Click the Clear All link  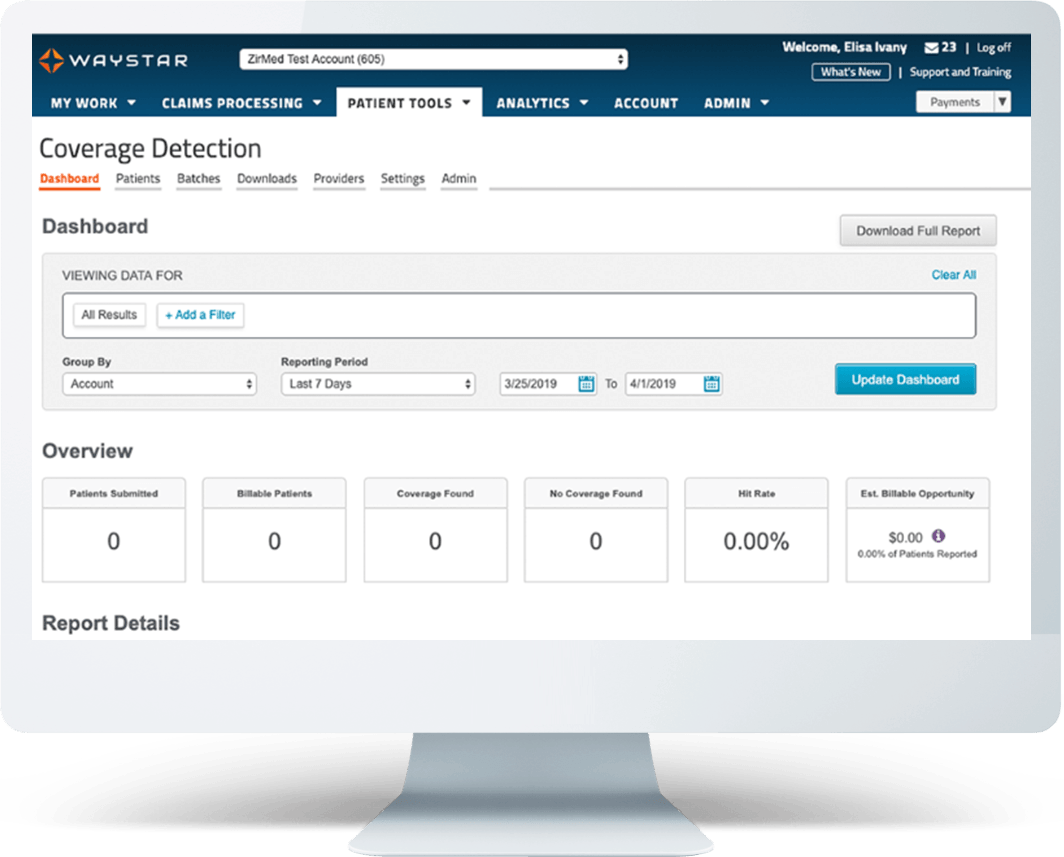953,274
